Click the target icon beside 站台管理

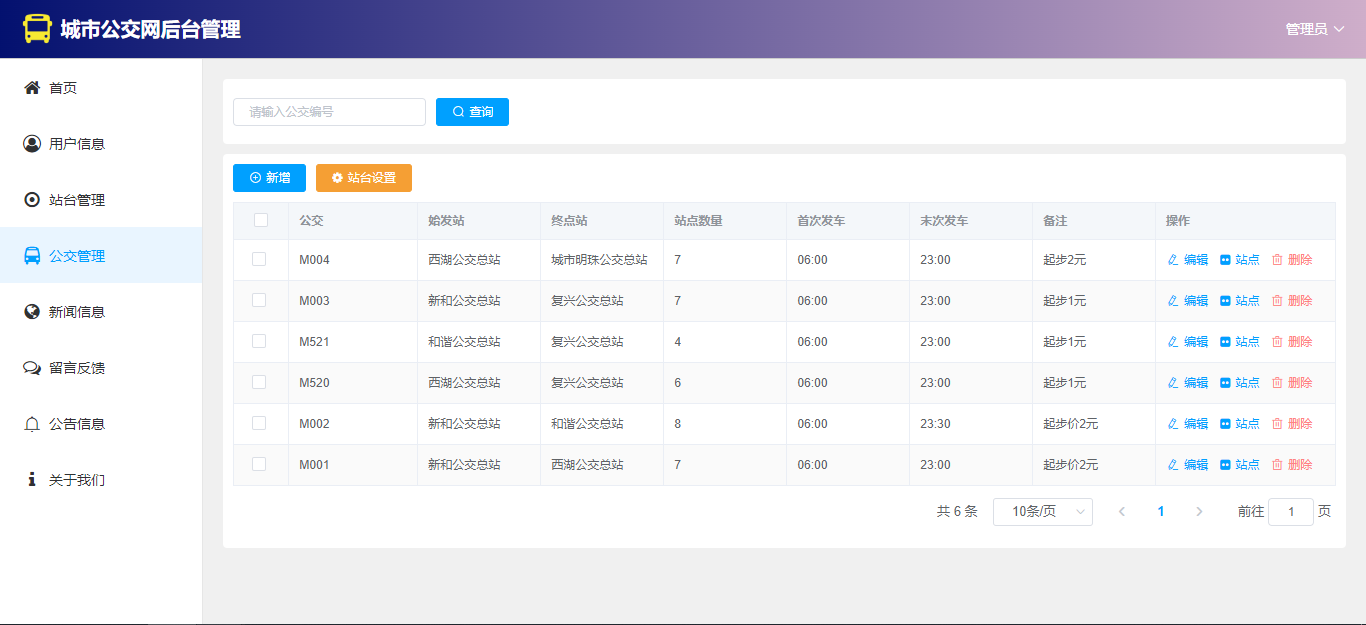pos(32,200)
